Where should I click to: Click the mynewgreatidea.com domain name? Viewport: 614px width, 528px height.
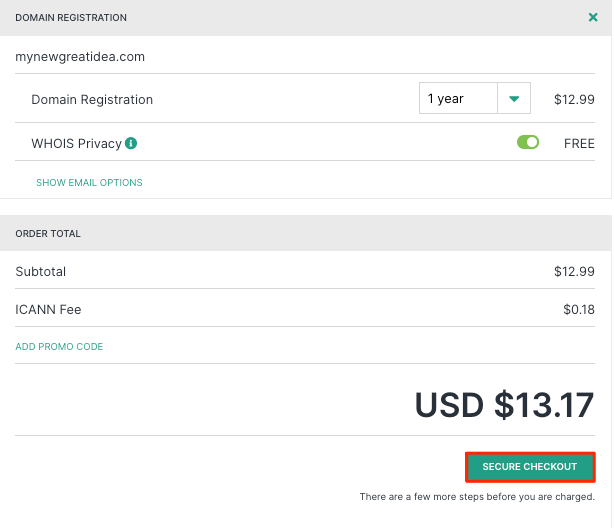click(80, 57)
